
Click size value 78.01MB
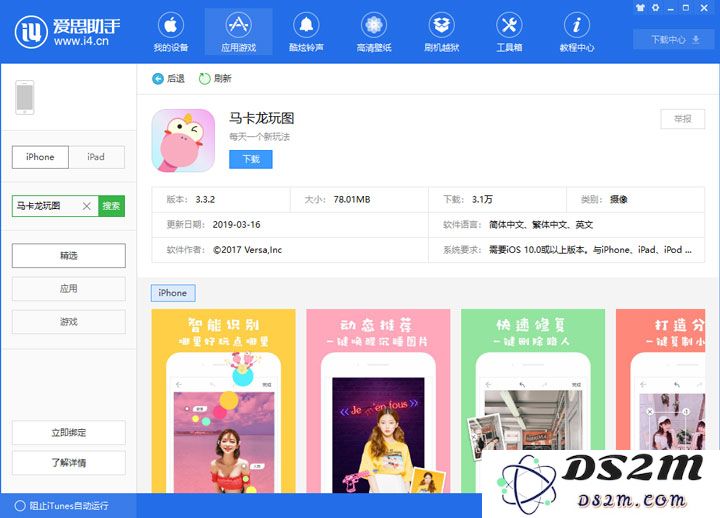click(352, 199)
